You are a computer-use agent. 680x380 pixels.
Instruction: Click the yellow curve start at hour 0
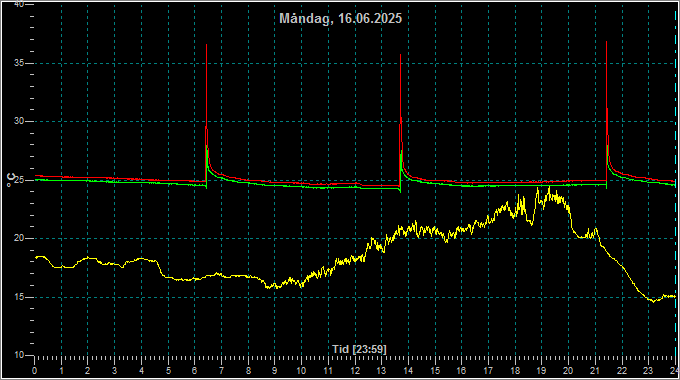[x=36, y=257]
